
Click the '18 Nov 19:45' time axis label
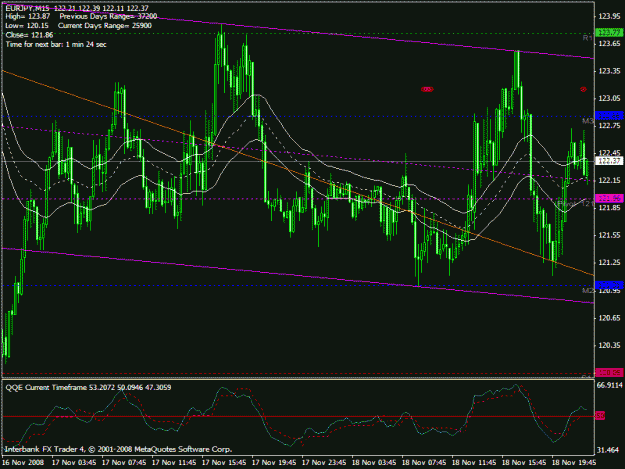(x=574, y=463)
